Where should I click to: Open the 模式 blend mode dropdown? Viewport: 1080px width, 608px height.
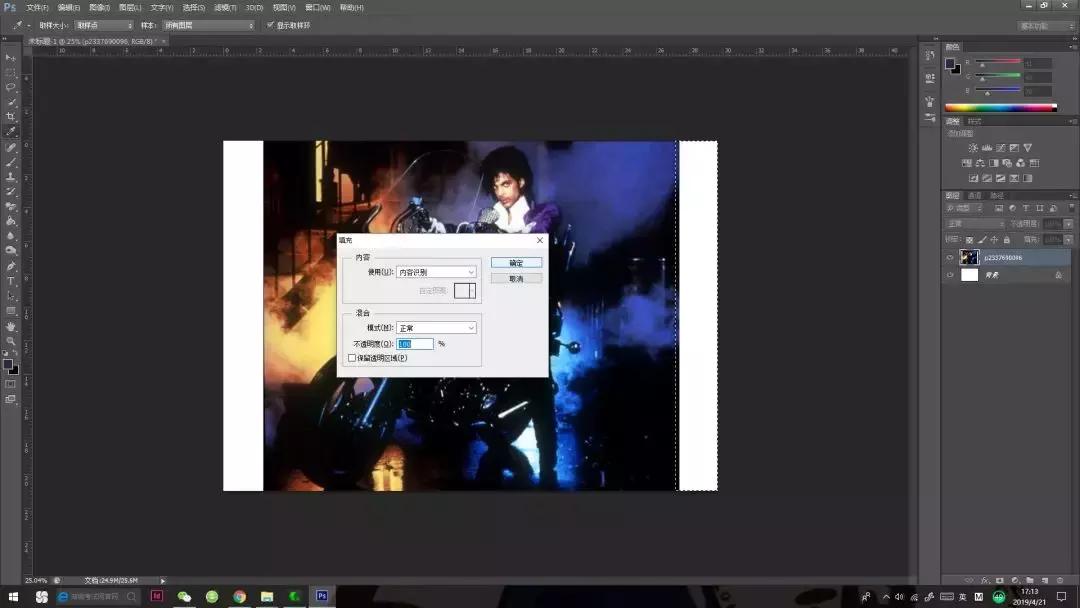[436, 328]
